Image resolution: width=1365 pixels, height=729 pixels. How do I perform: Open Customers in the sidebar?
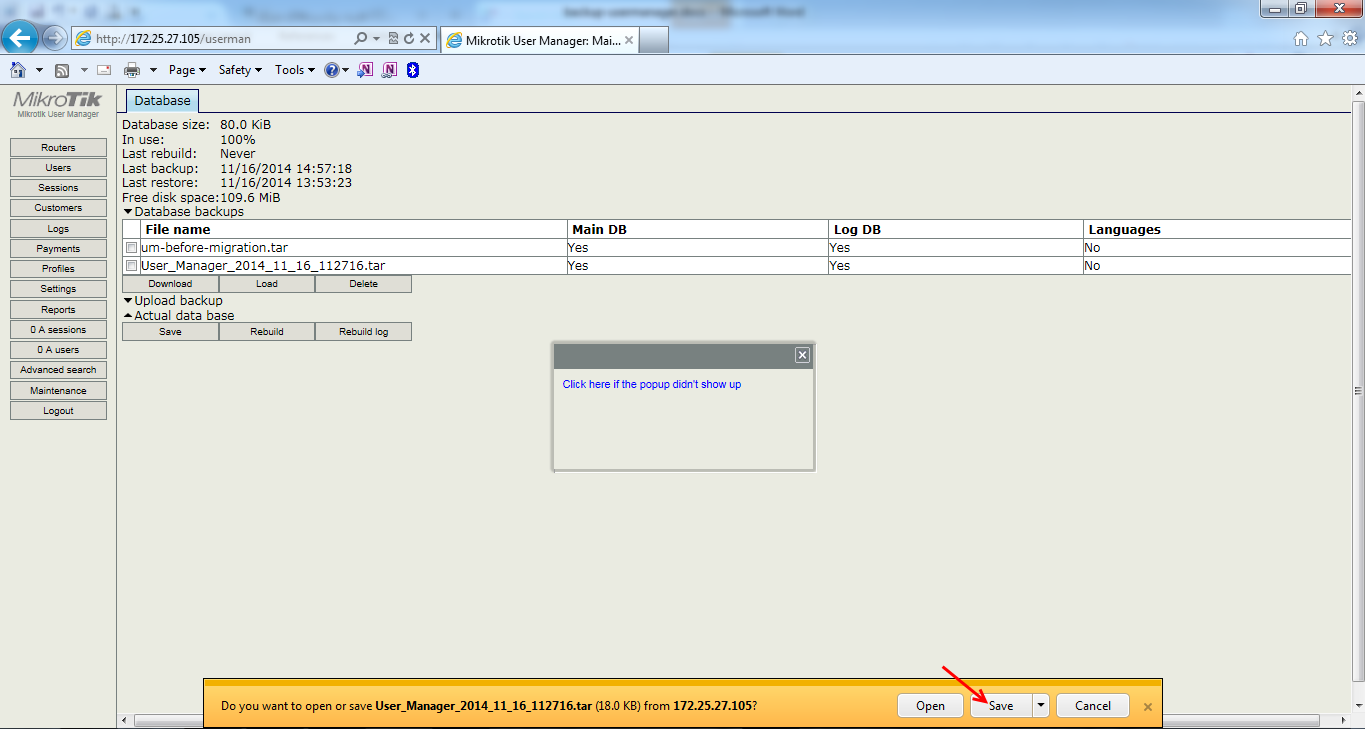(58, 208)
